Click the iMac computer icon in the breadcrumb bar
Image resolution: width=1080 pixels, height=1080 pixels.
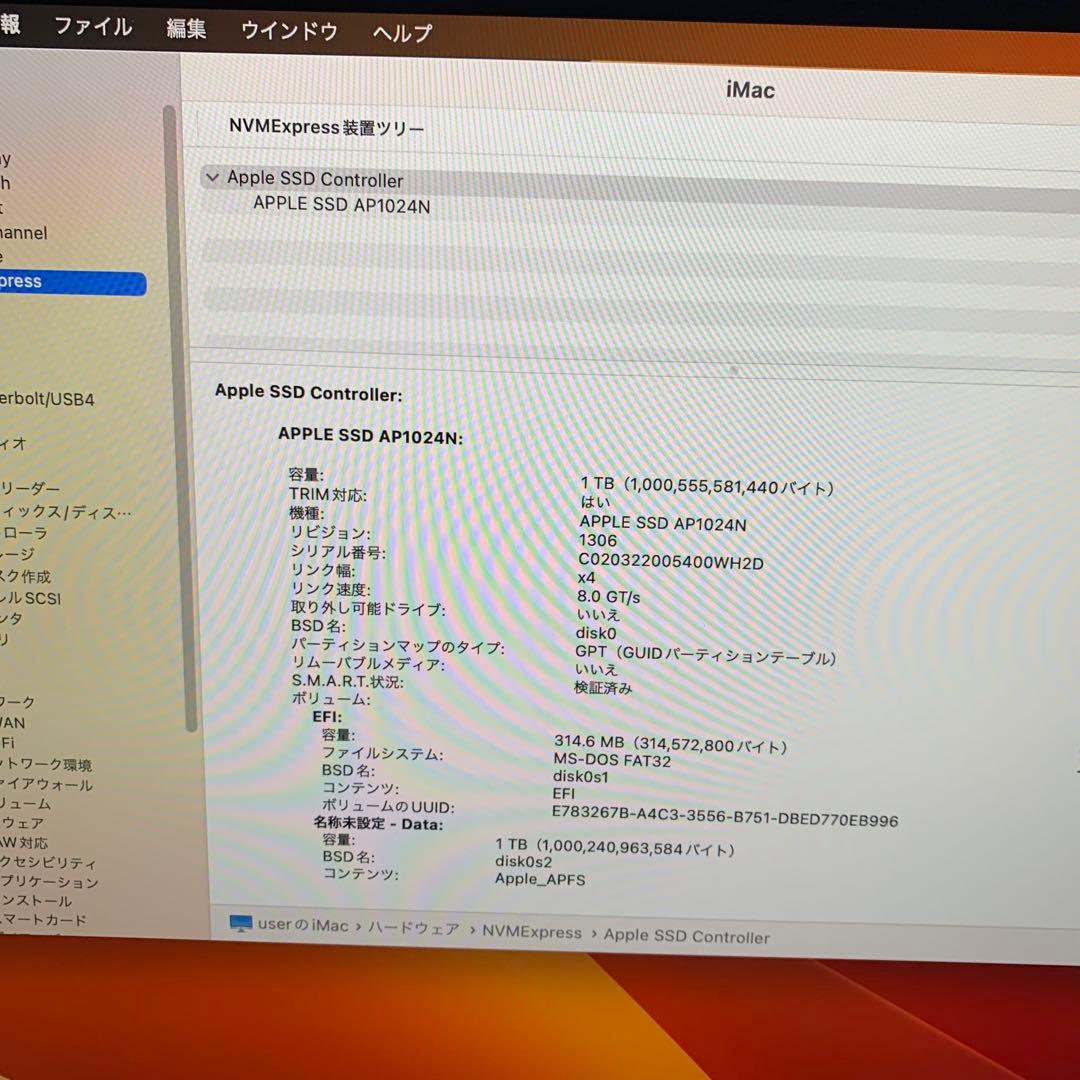click(x=240, y=925)
